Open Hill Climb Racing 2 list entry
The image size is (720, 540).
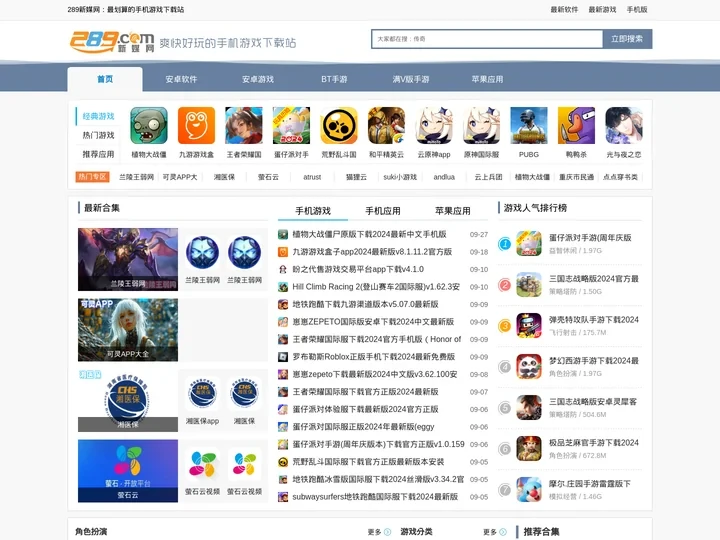pos(376,287)
